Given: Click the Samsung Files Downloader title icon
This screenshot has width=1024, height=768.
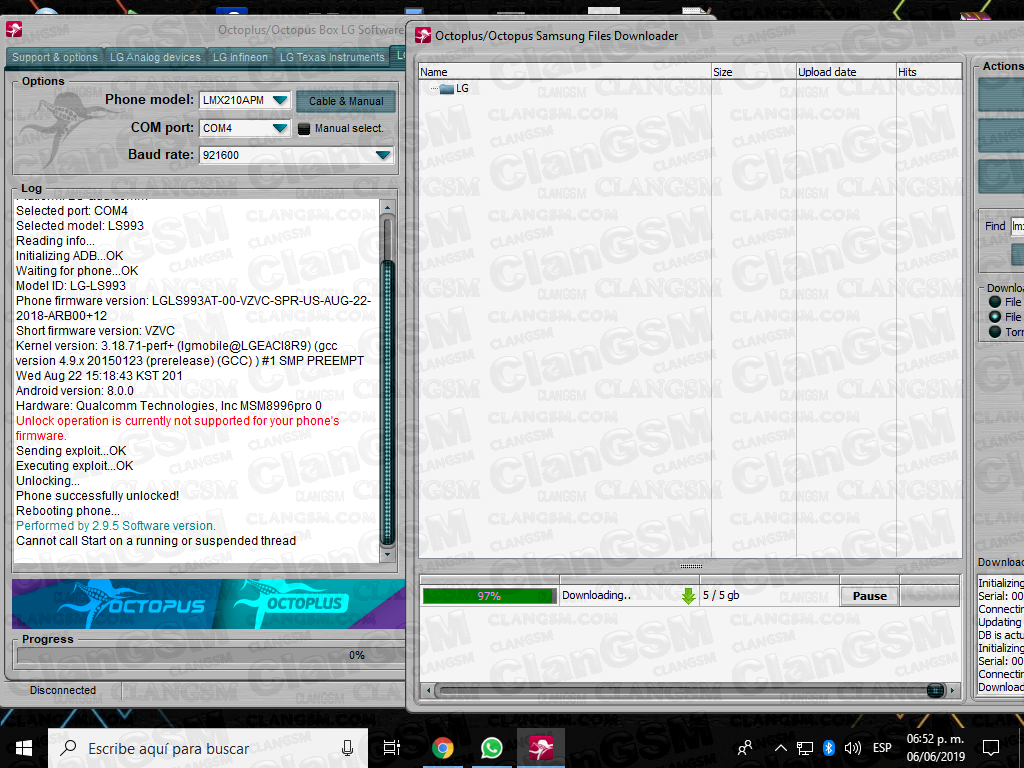Looking at the screenshot, I should tap(423, 36).
